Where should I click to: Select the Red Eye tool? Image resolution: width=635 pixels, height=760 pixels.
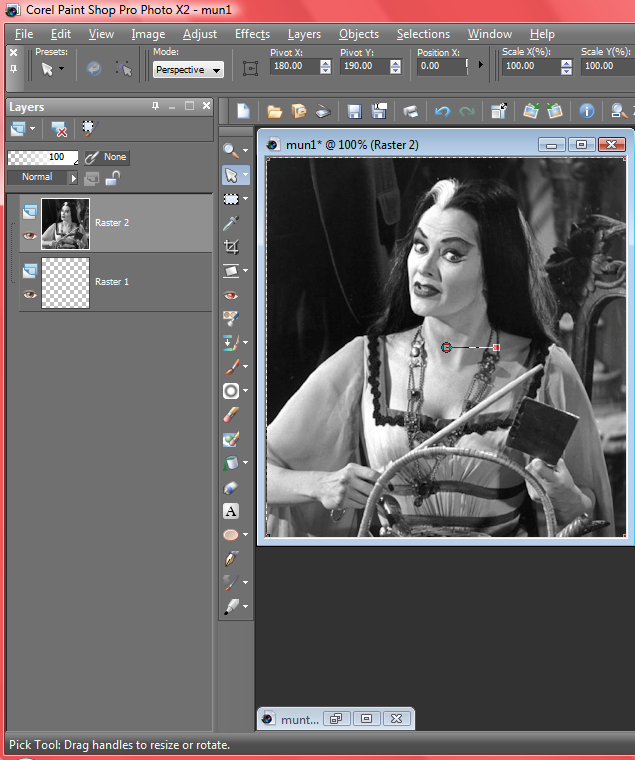[x=231, y=295]
